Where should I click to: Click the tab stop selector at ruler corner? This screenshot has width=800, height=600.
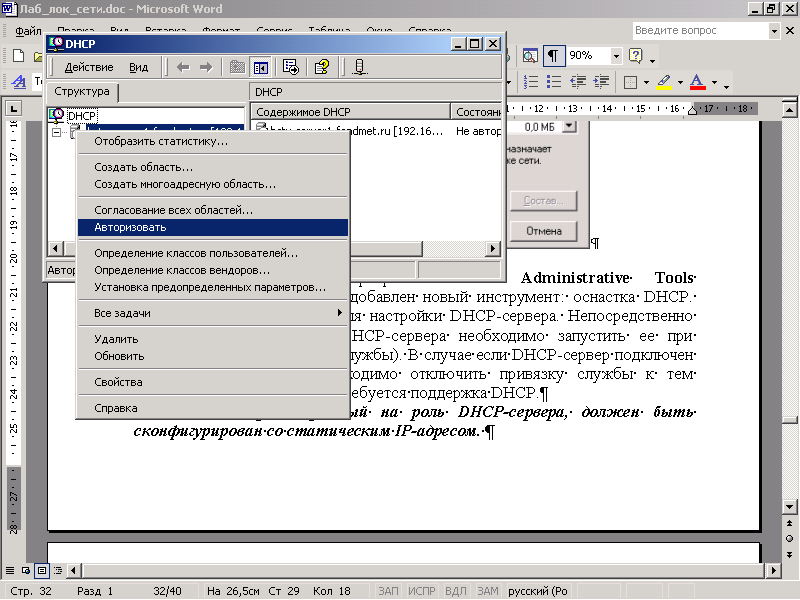13,108
